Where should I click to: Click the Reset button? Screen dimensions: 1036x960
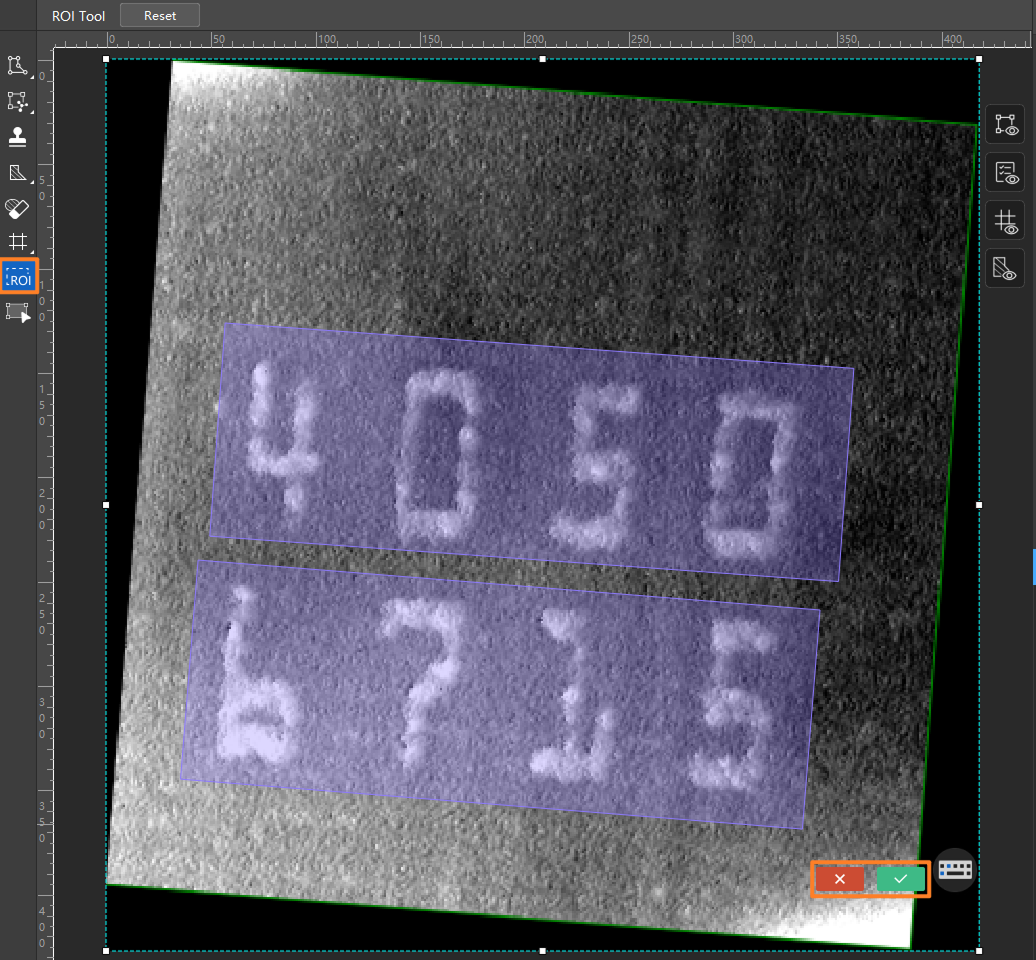[x=160, y=15]
